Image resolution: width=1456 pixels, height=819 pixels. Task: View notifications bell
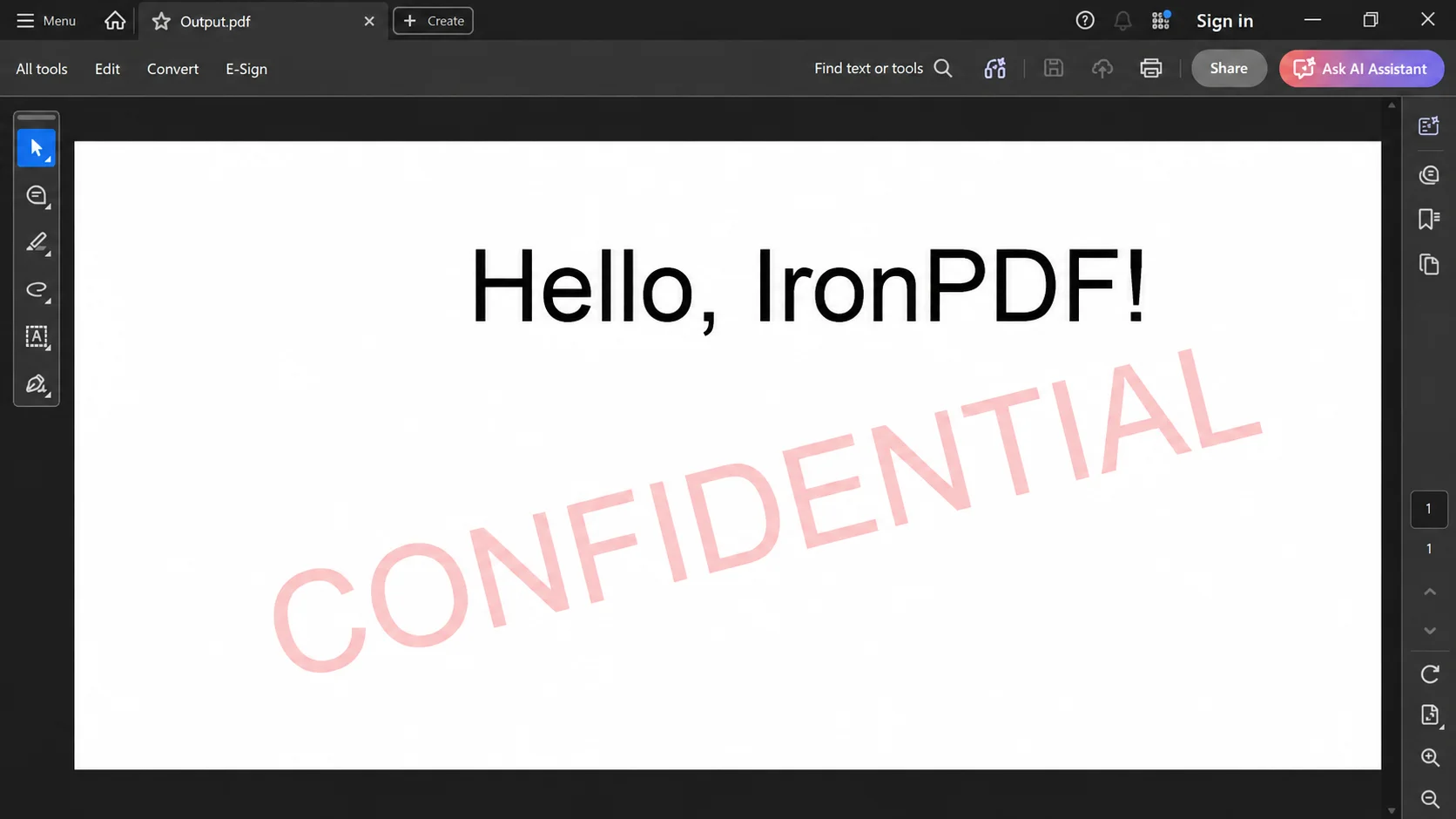(1123, 21)
